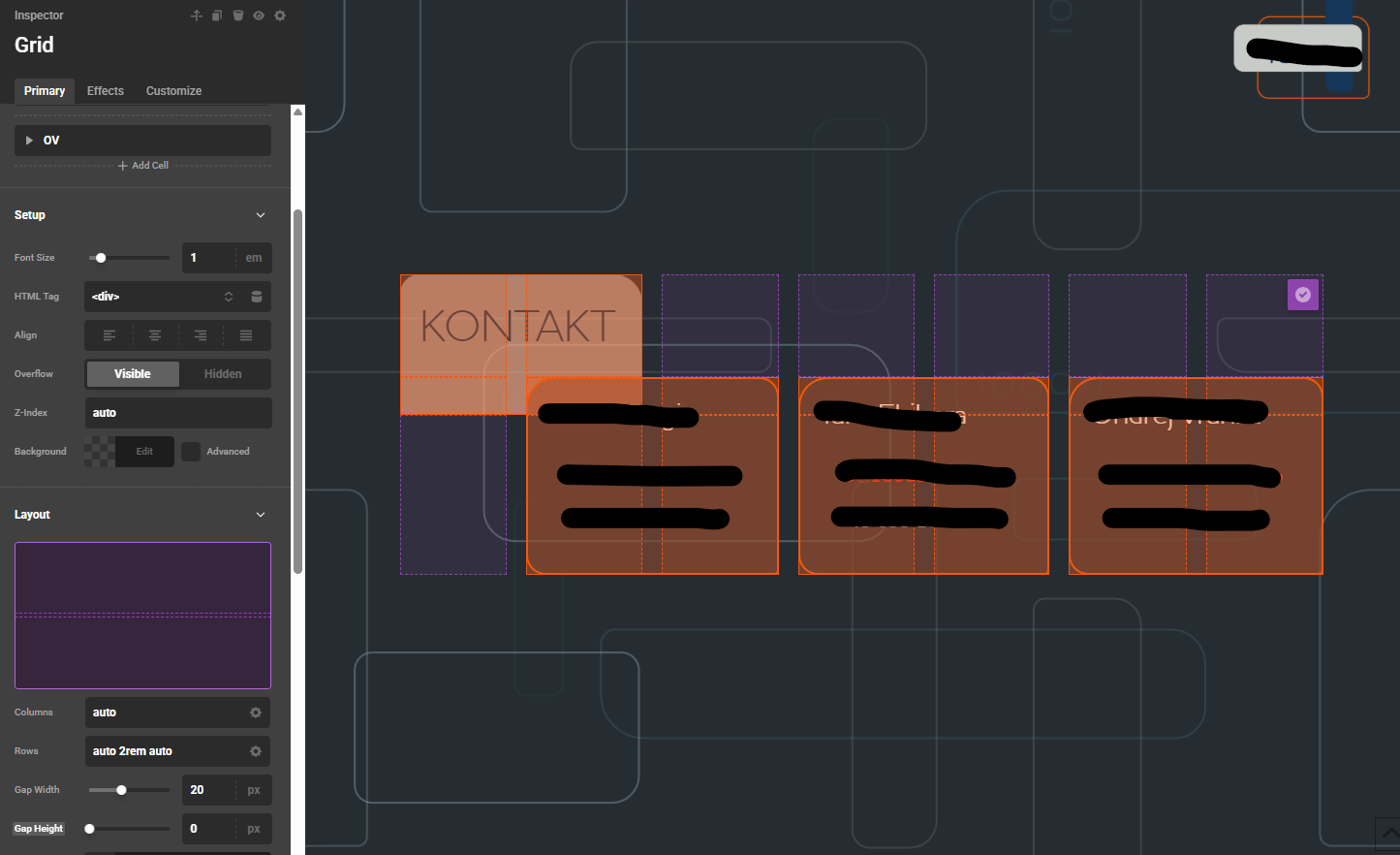The image size is (1400, 855).
Task: Expand the OV cell row
Action: coord(29,141)
